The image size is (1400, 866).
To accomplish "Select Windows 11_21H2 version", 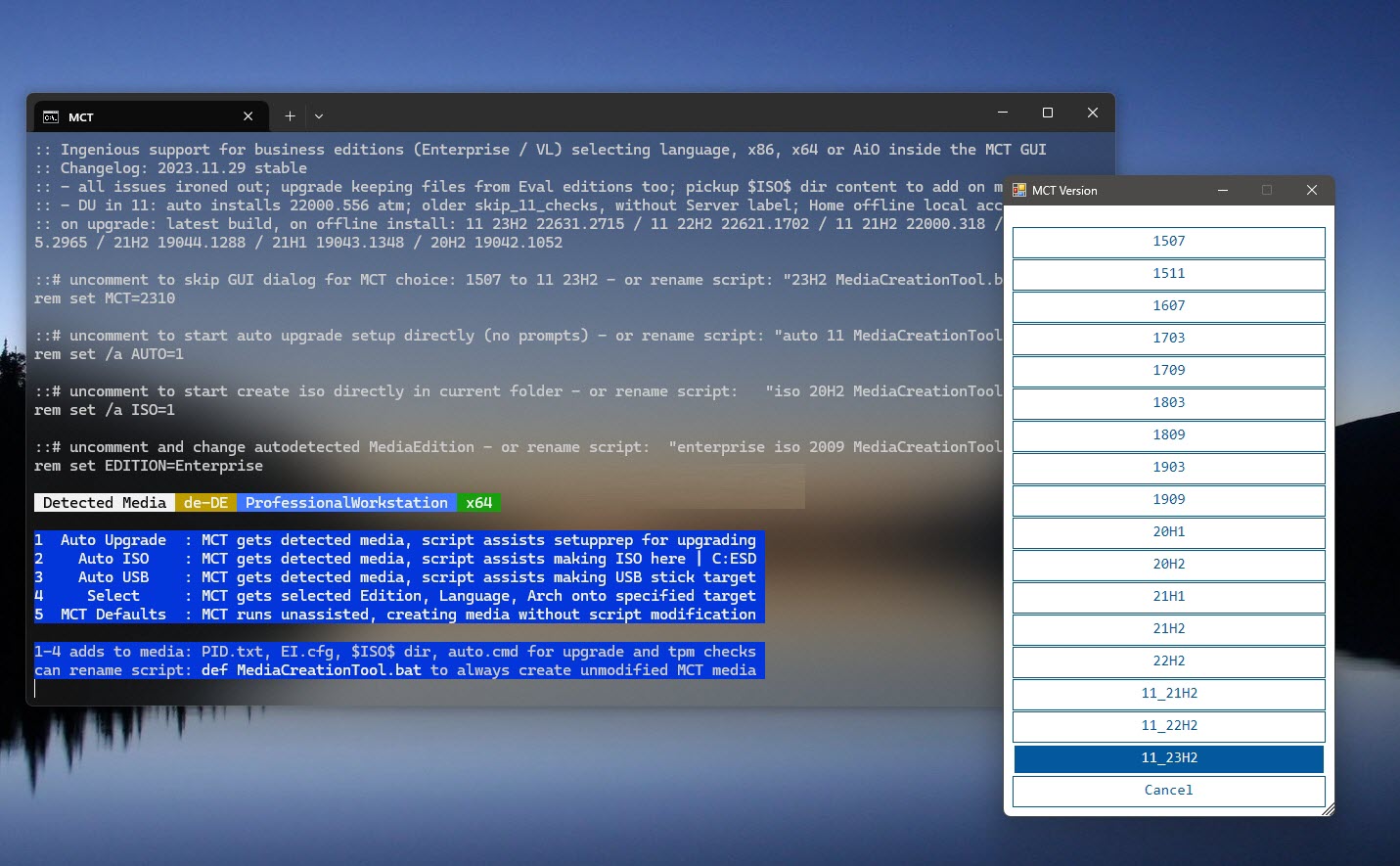I will tap(1168, 694).
